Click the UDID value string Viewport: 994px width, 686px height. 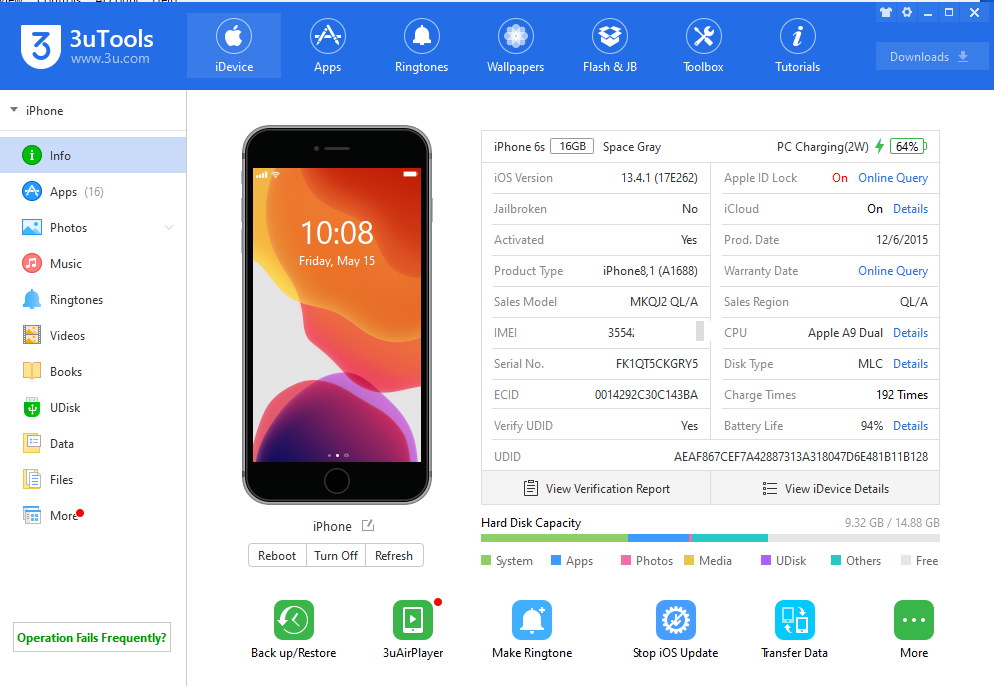(x=801, y=457)
